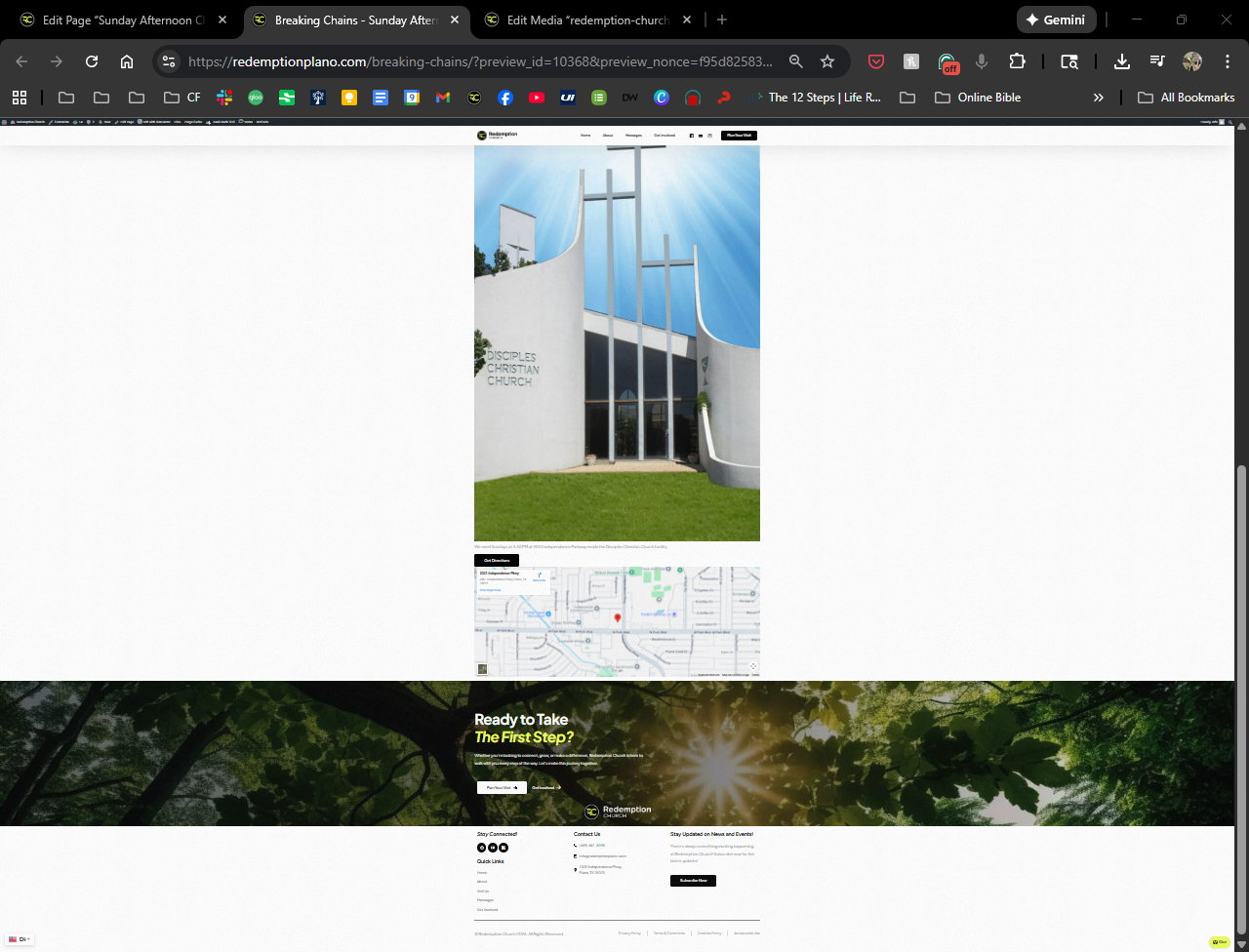1249x952 pixels.
Task: Open the All Bookmarks folder
Action: (x=1187, y=98)
